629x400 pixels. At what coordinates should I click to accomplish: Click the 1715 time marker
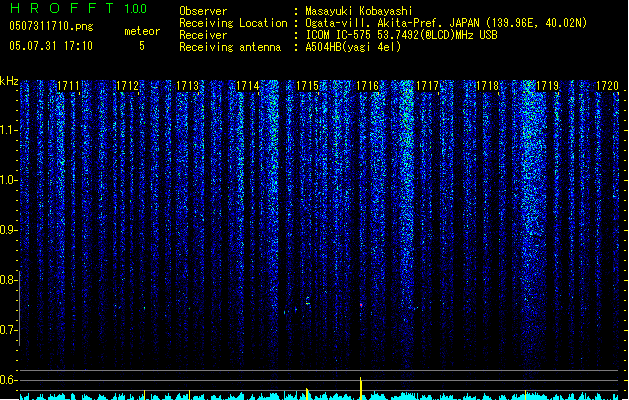tap(307, 86)
